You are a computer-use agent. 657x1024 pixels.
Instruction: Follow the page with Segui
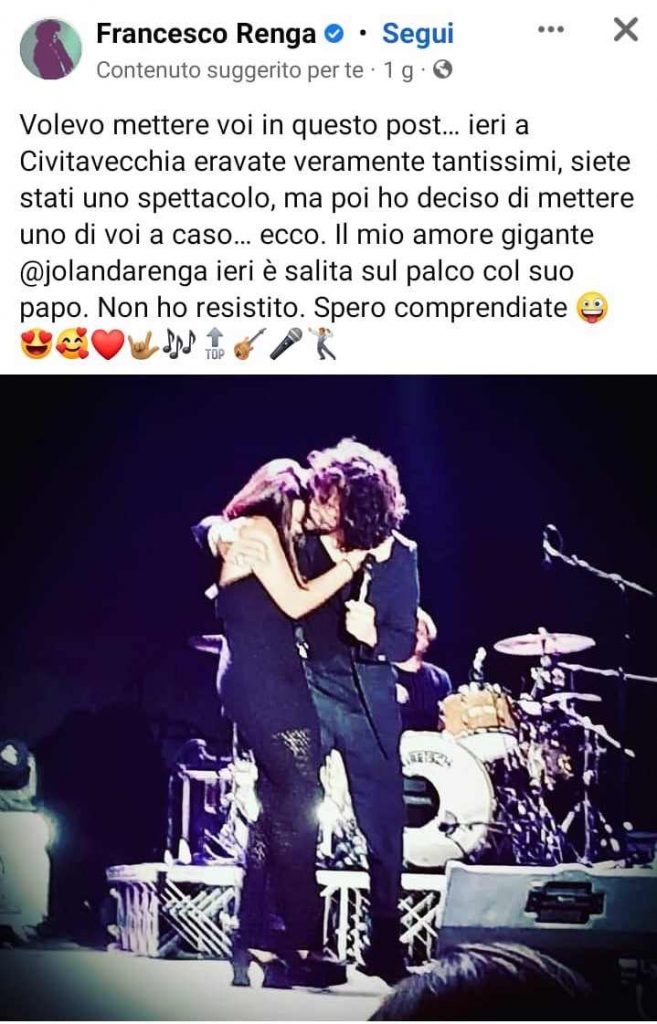click(418, 34)
